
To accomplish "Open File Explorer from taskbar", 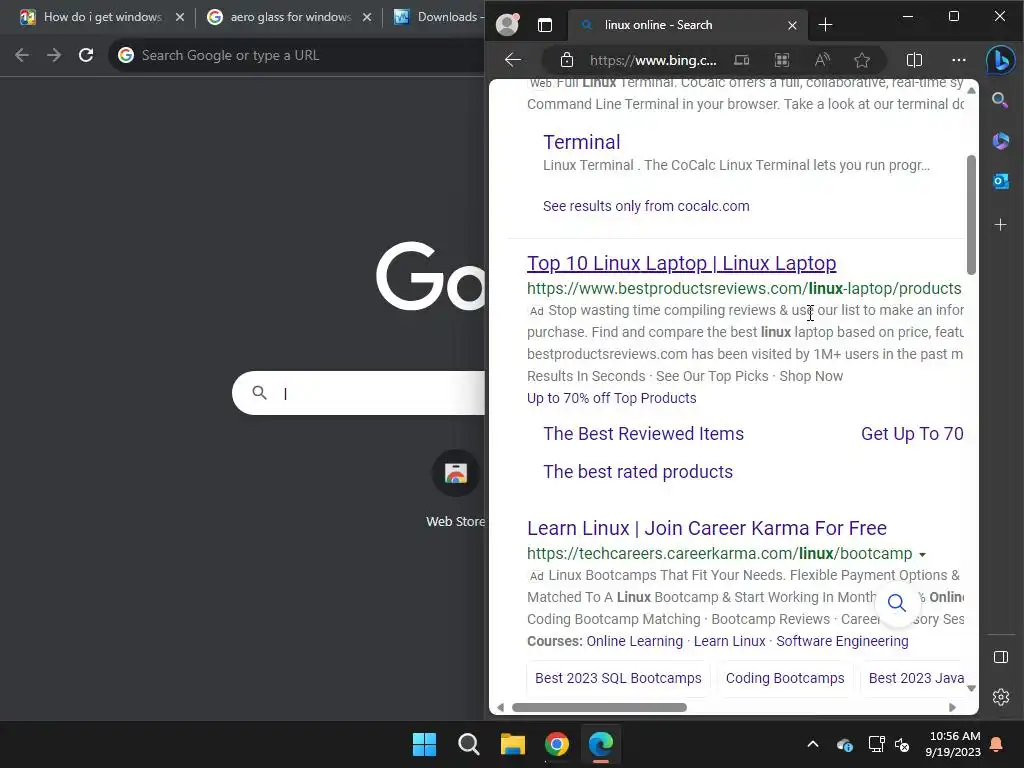I will pos(513,744).
